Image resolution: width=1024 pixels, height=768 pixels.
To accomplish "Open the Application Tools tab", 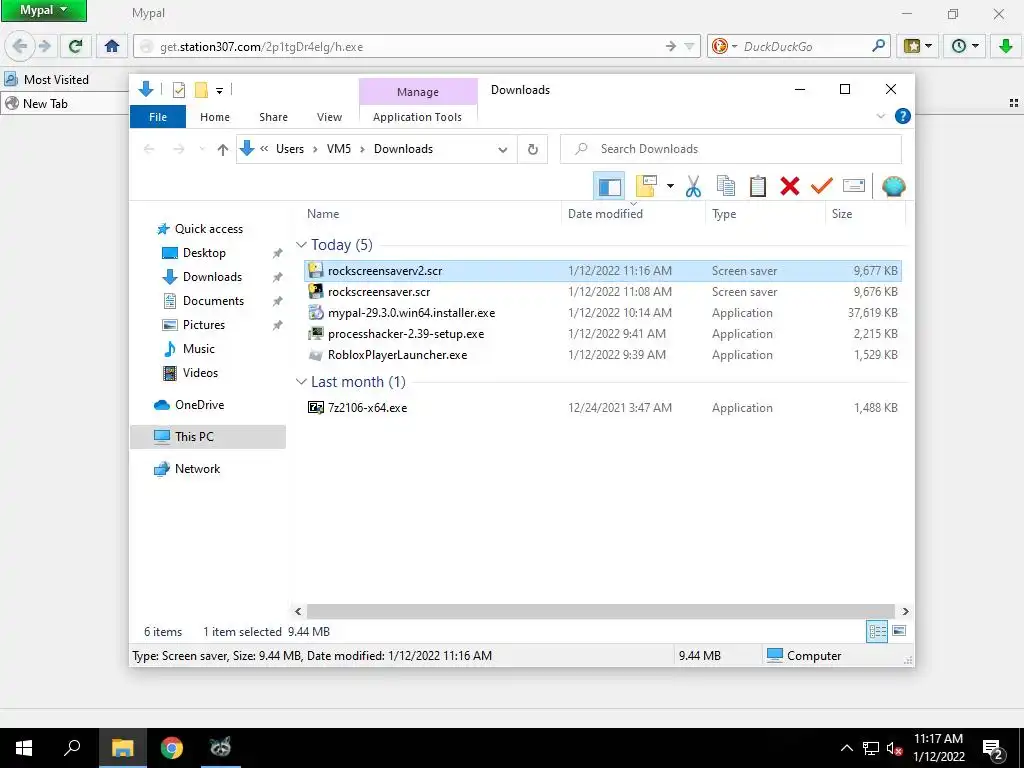I will 417,117.
